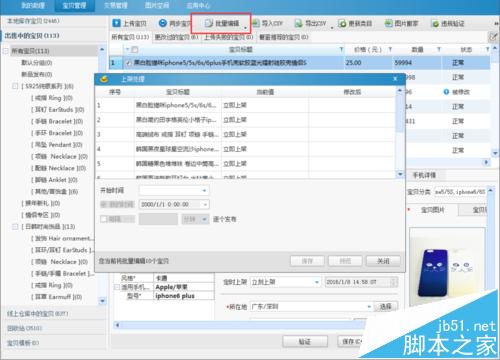Click the blue phone case product thumbnail
500x360 pixels.
[x=433, y=273]
